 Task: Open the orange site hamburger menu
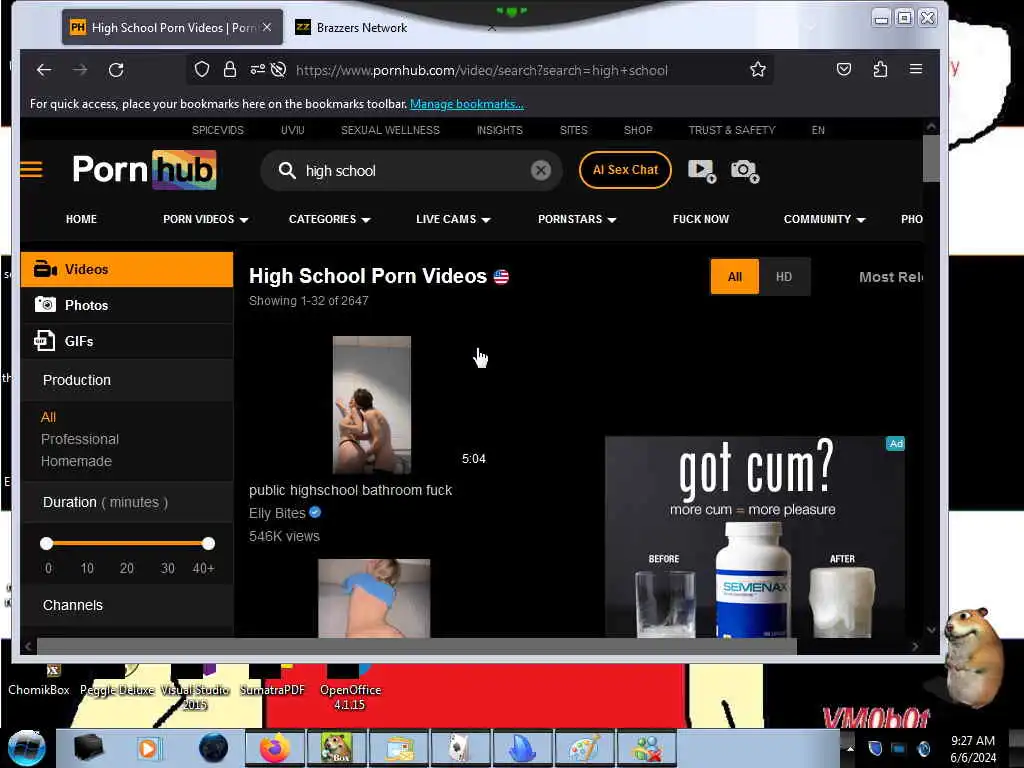(x=31, y=170)
